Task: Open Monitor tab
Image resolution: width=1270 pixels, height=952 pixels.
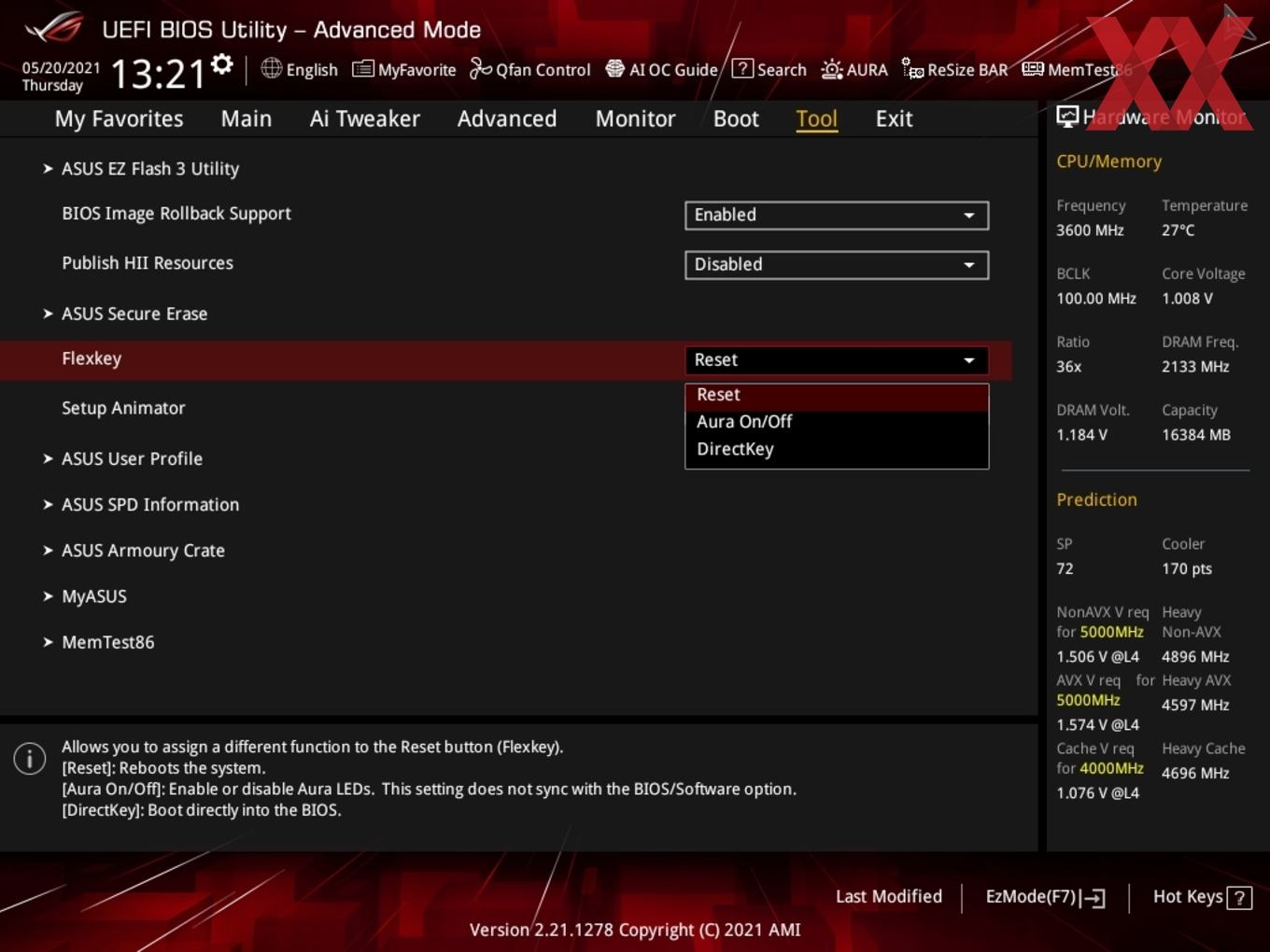Action: 636,119
